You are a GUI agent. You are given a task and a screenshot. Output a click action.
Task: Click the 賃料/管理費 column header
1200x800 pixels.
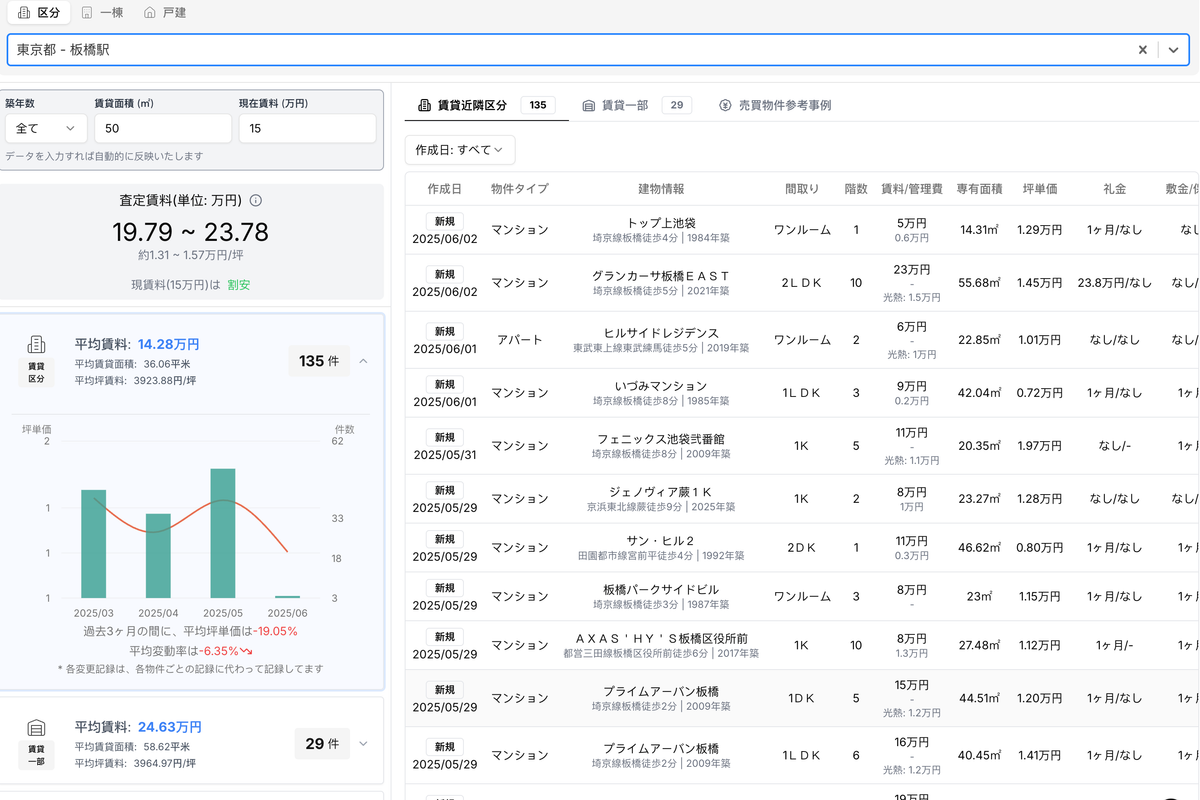pos(912,189)
